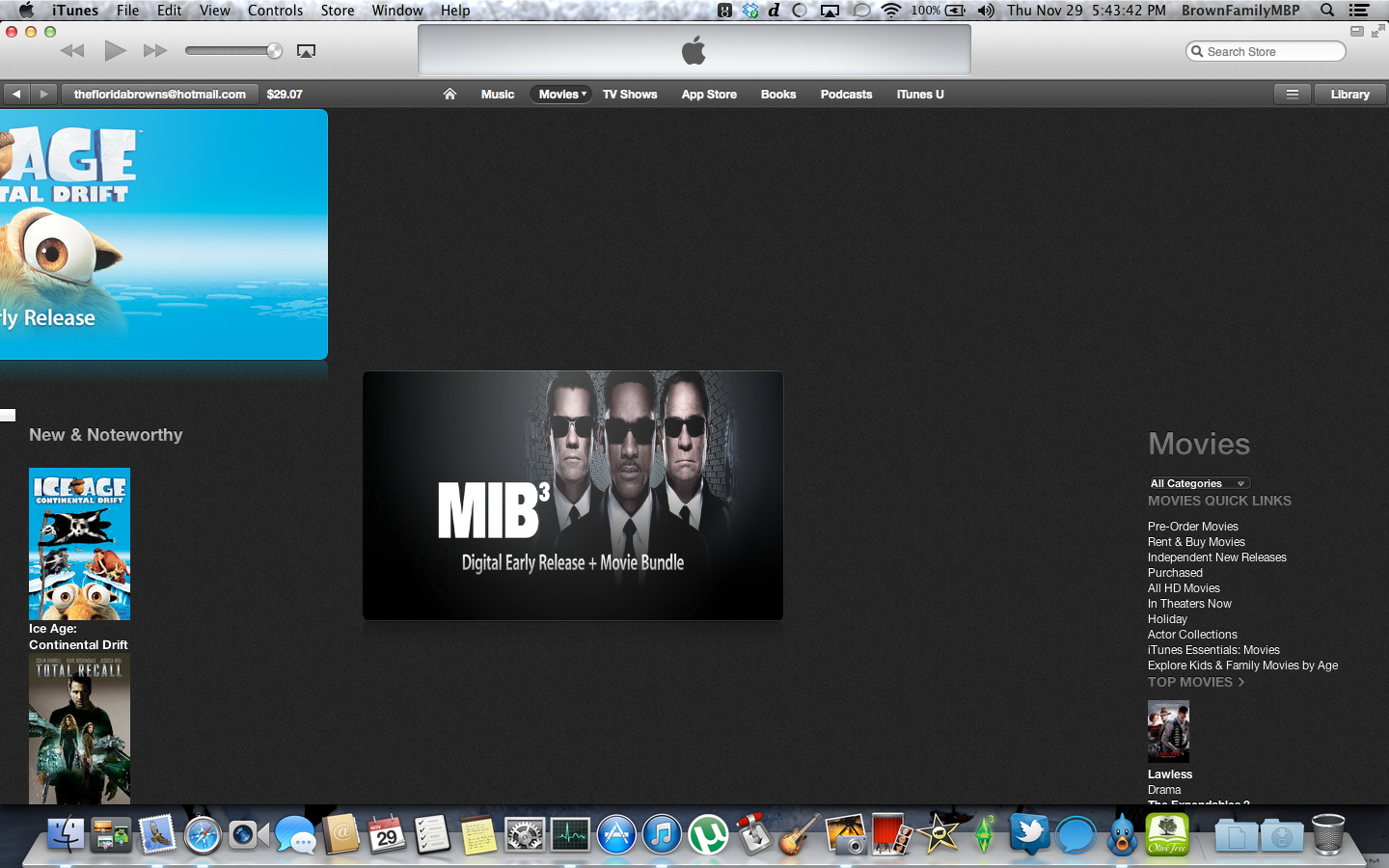
Task: Click the Play button in iTunes
Action: pyautogui.click(x=115, y=50)
